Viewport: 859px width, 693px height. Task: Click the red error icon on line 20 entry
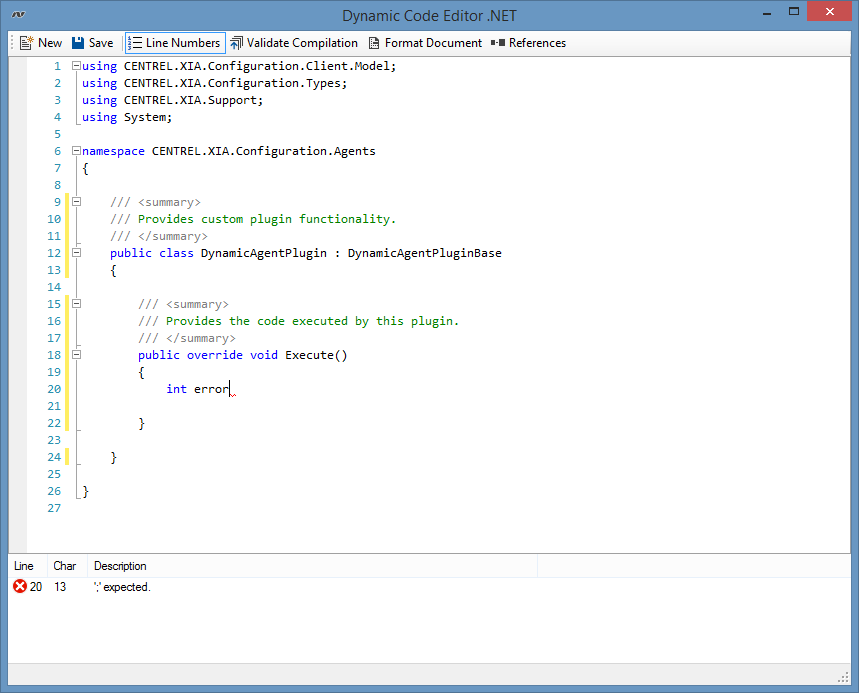(20, 586)
